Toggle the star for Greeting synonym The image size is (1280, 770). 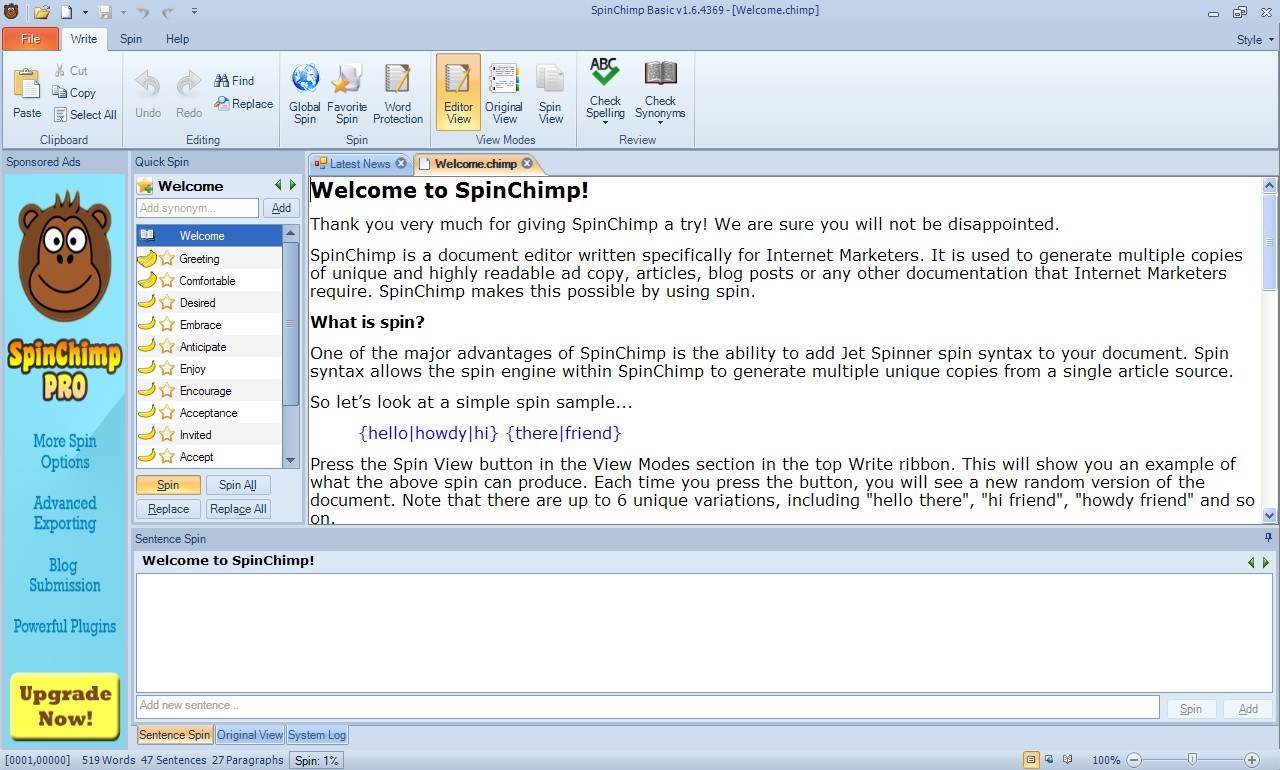coord(167,259)
